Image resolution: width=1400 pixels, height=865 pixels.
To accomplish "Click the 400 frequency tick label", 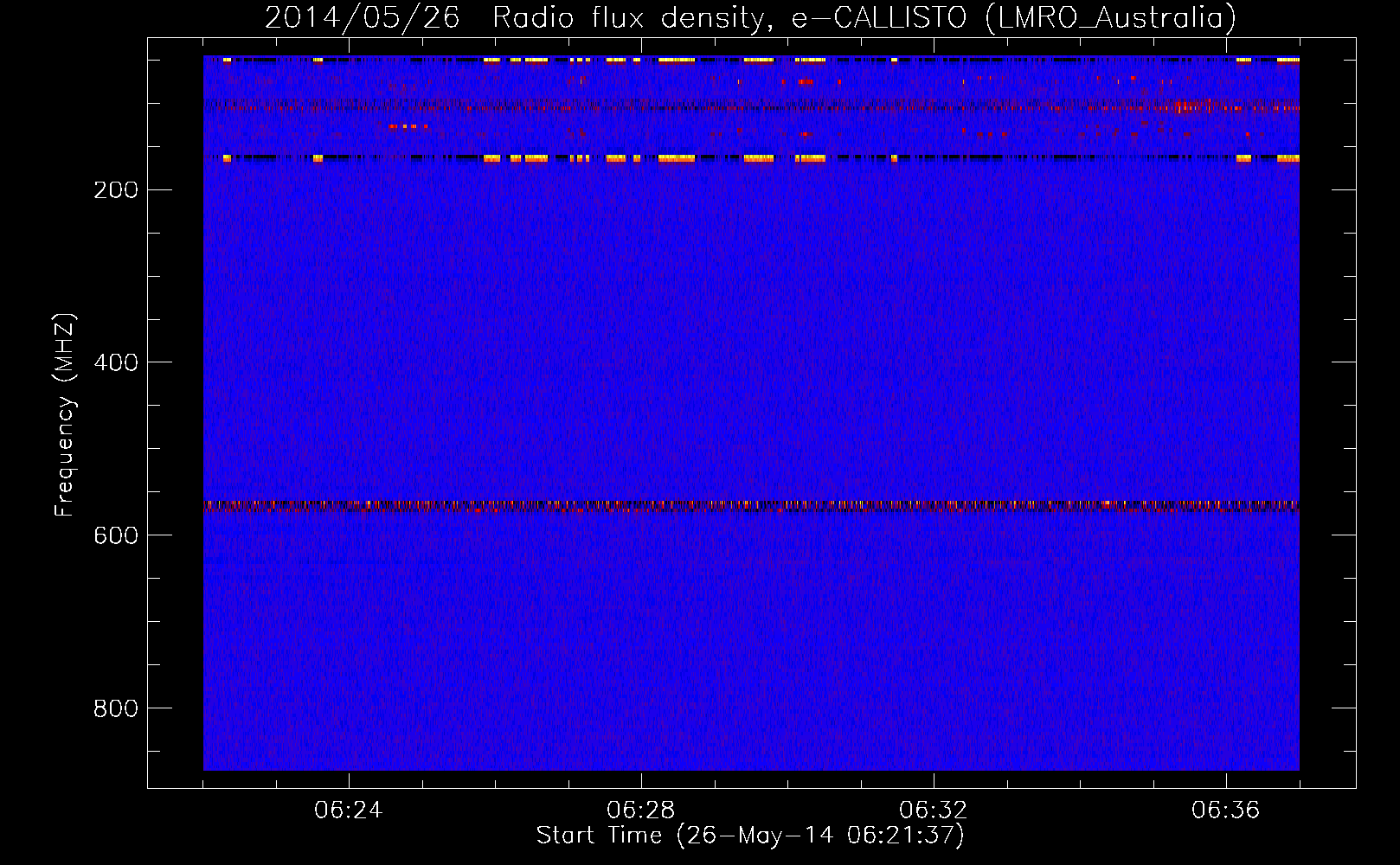I will [x=116, y=362].
